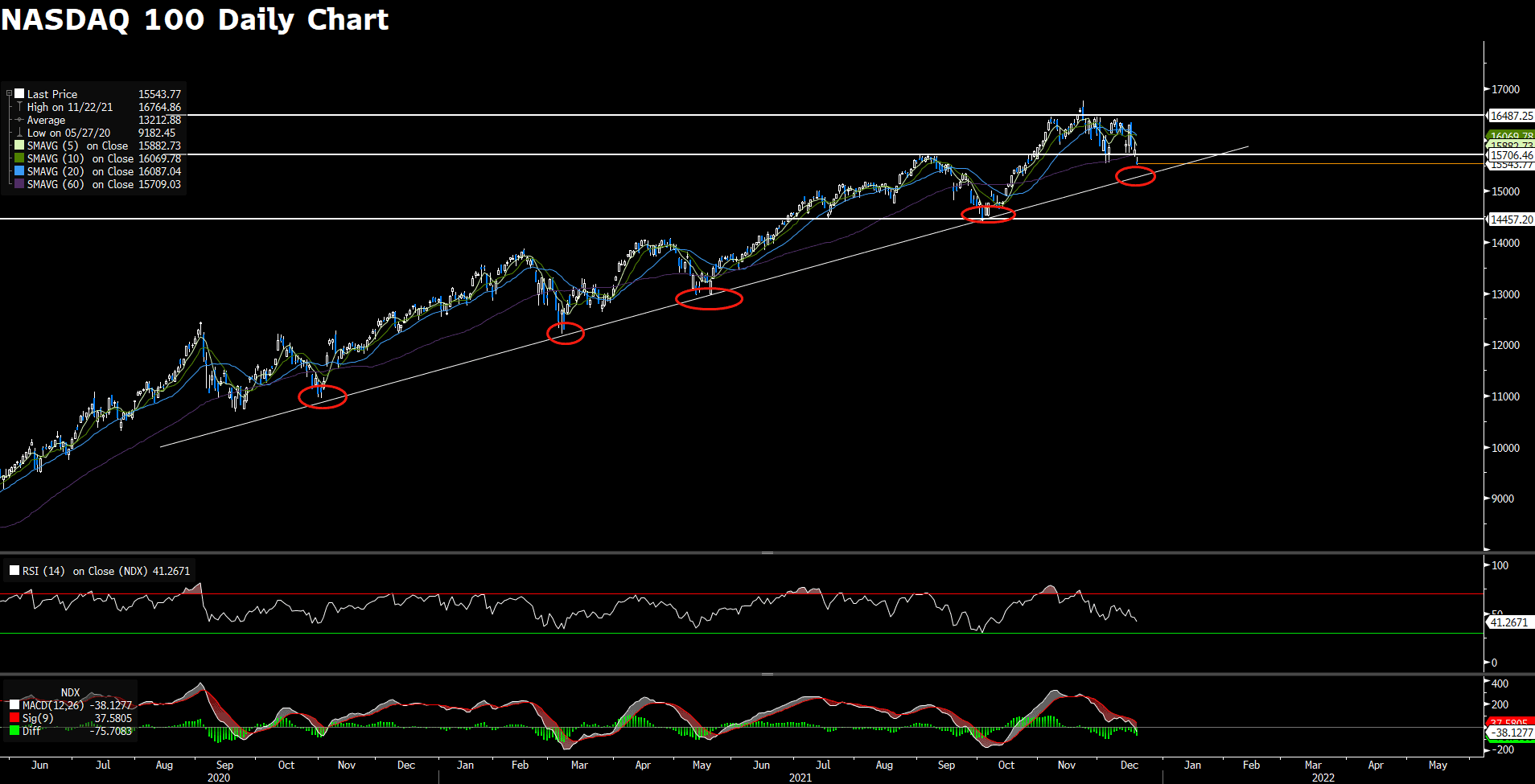Click the 15706.46 price level tag

(1511, 155)
